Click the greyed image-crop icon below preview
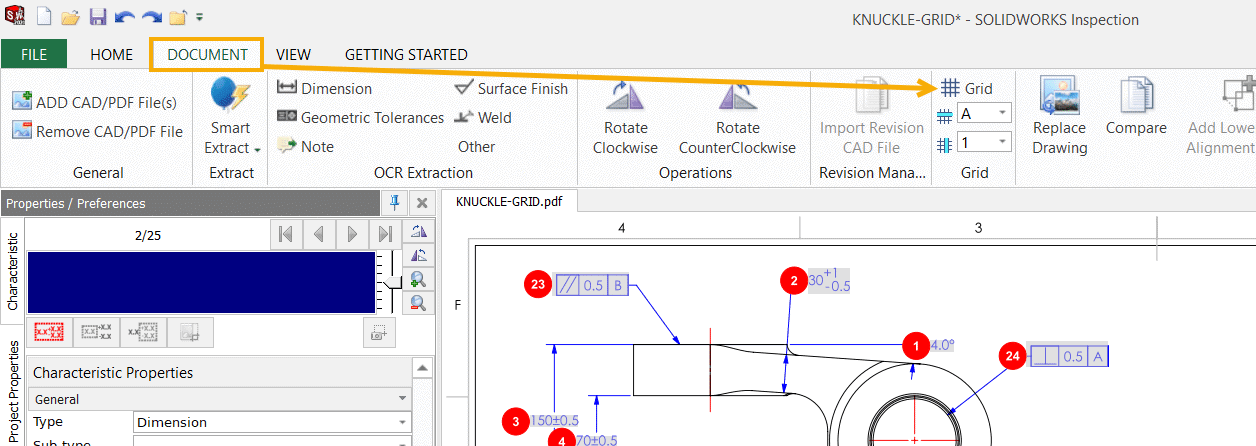 pyautogui.click(x=189, y=332)
